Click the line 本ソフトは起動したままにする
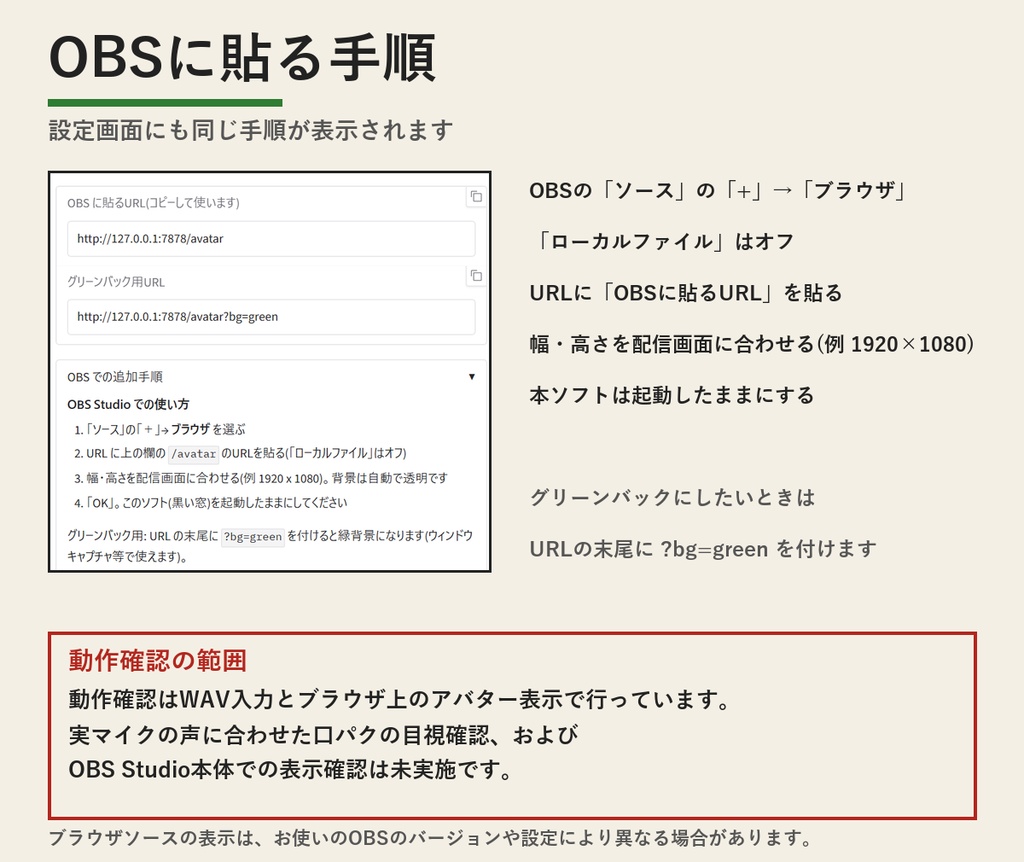Screen dimensions: 1024x862 coord(672,395)
